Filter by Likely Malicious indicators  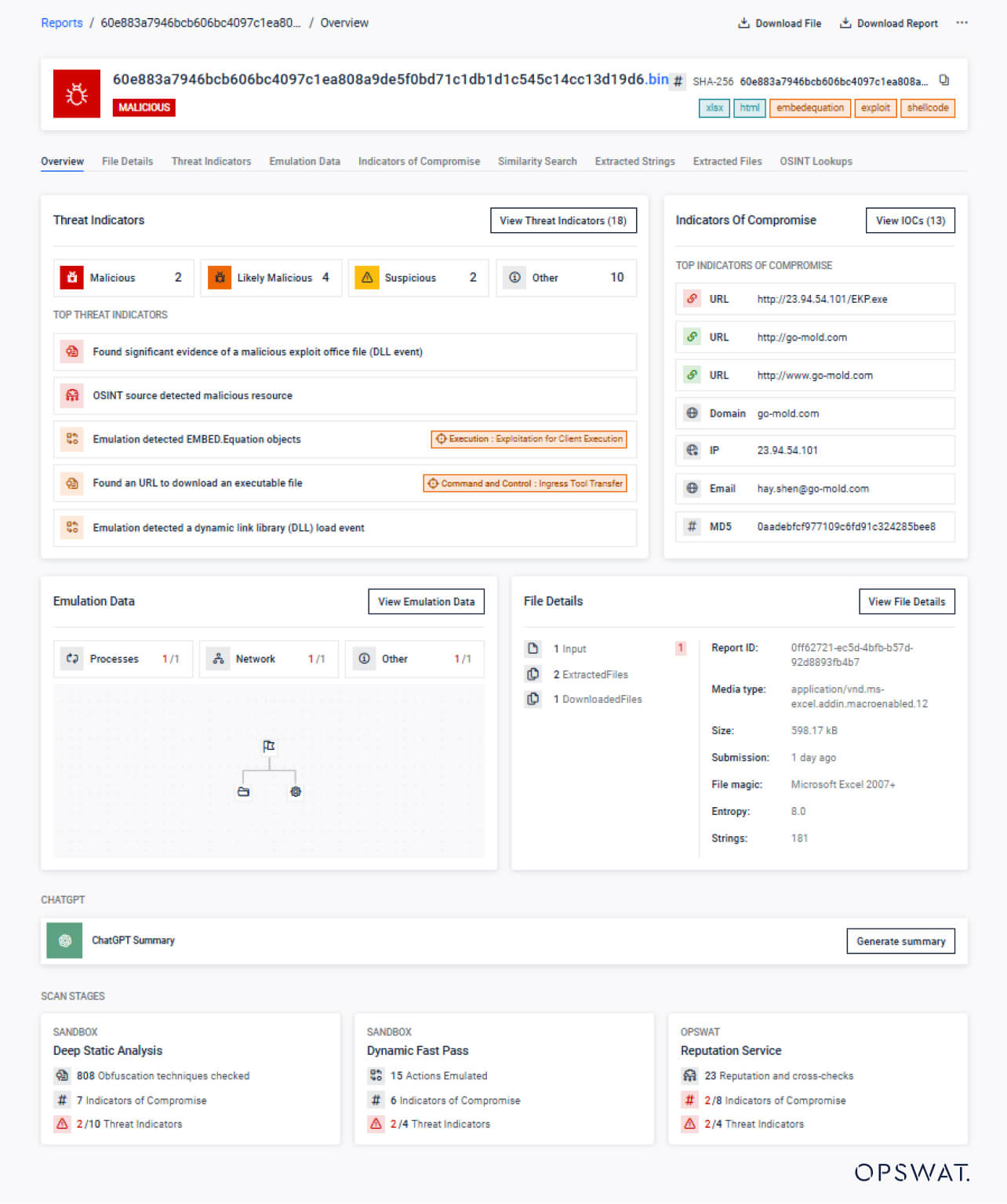271,278
